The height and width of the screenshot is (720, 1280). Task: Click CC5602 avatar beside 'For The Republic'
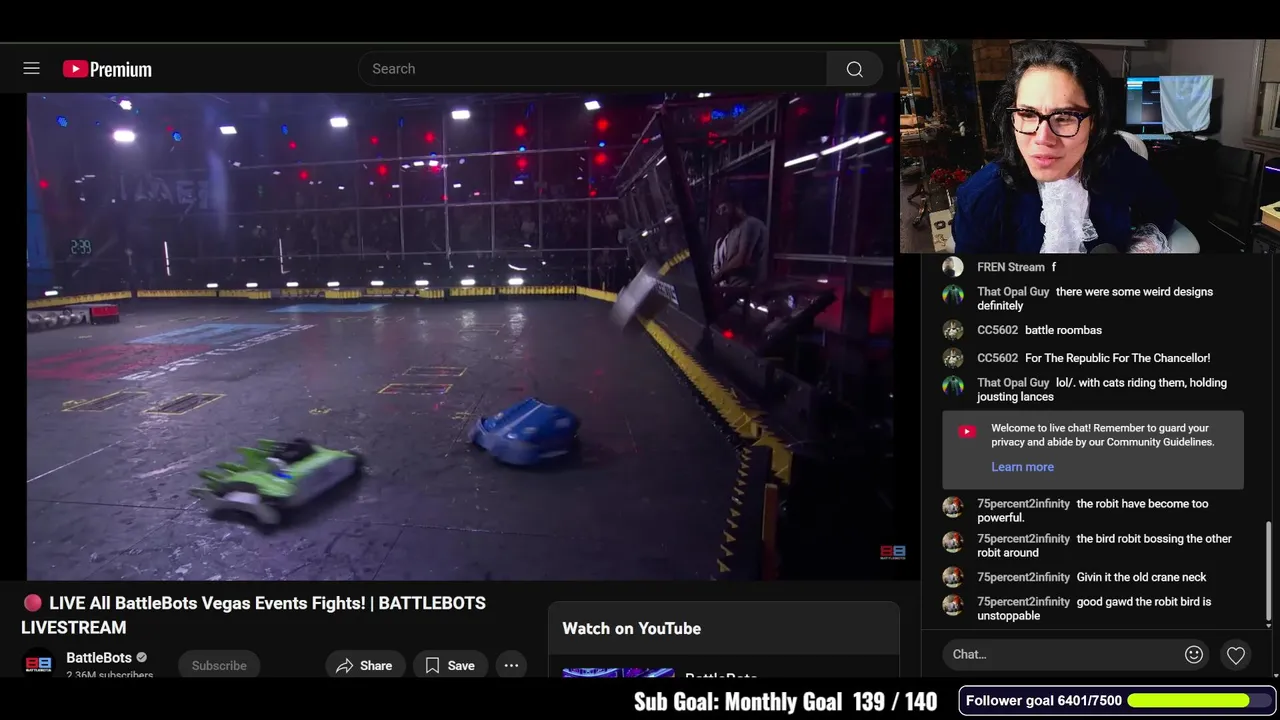click(x=953, y=358)
